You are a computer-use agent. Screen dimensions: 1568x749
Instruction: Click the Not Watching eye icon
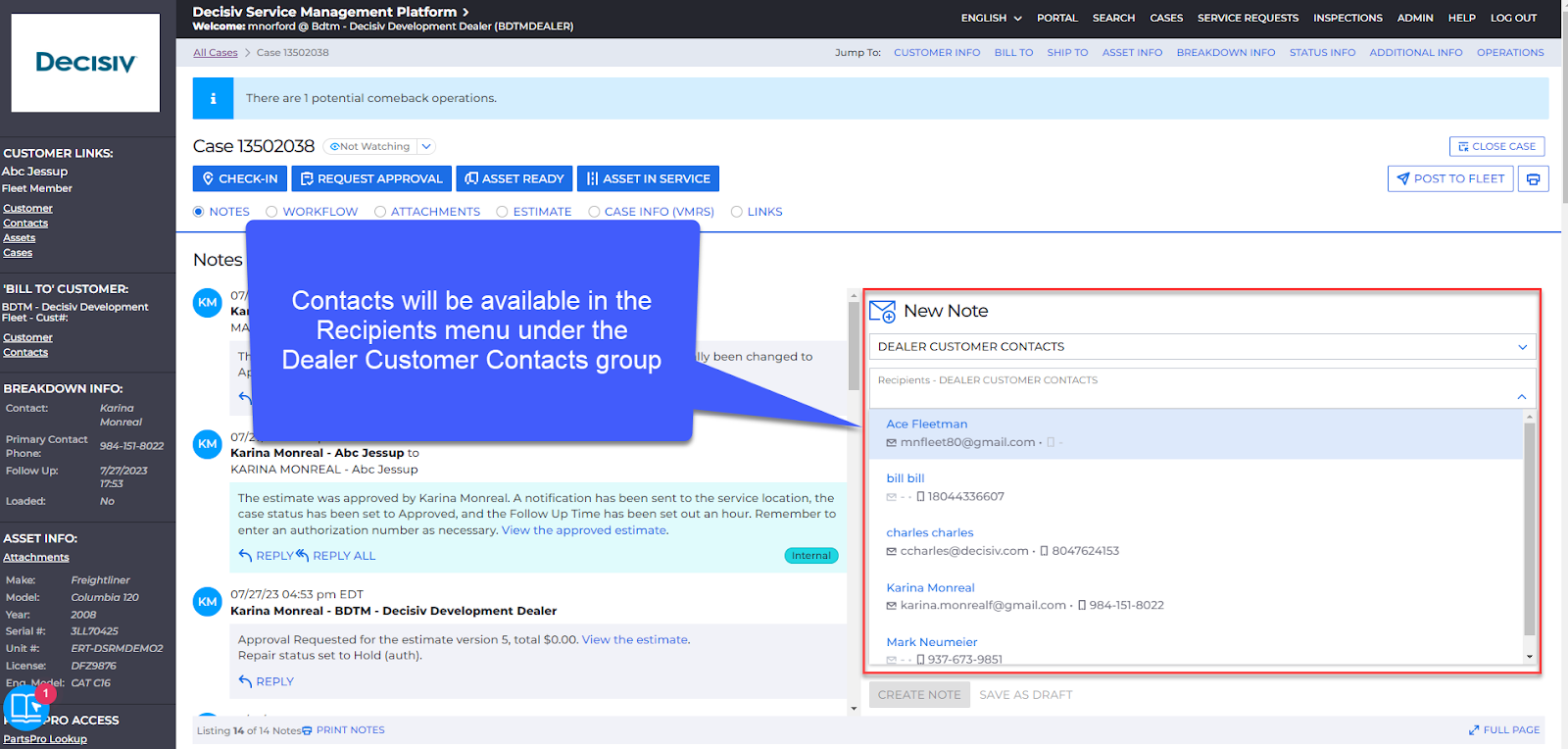[334, 147]
